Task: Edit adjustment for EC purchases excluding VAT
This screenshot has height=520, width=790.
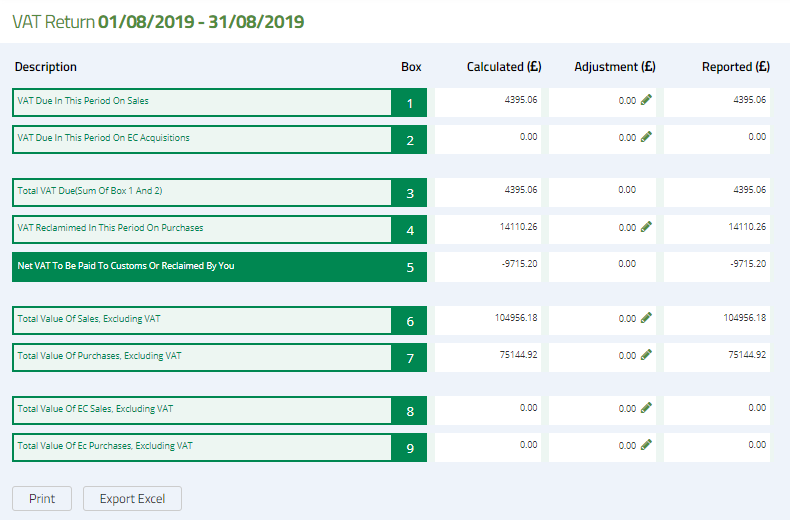Action: (x=646, y=445)
